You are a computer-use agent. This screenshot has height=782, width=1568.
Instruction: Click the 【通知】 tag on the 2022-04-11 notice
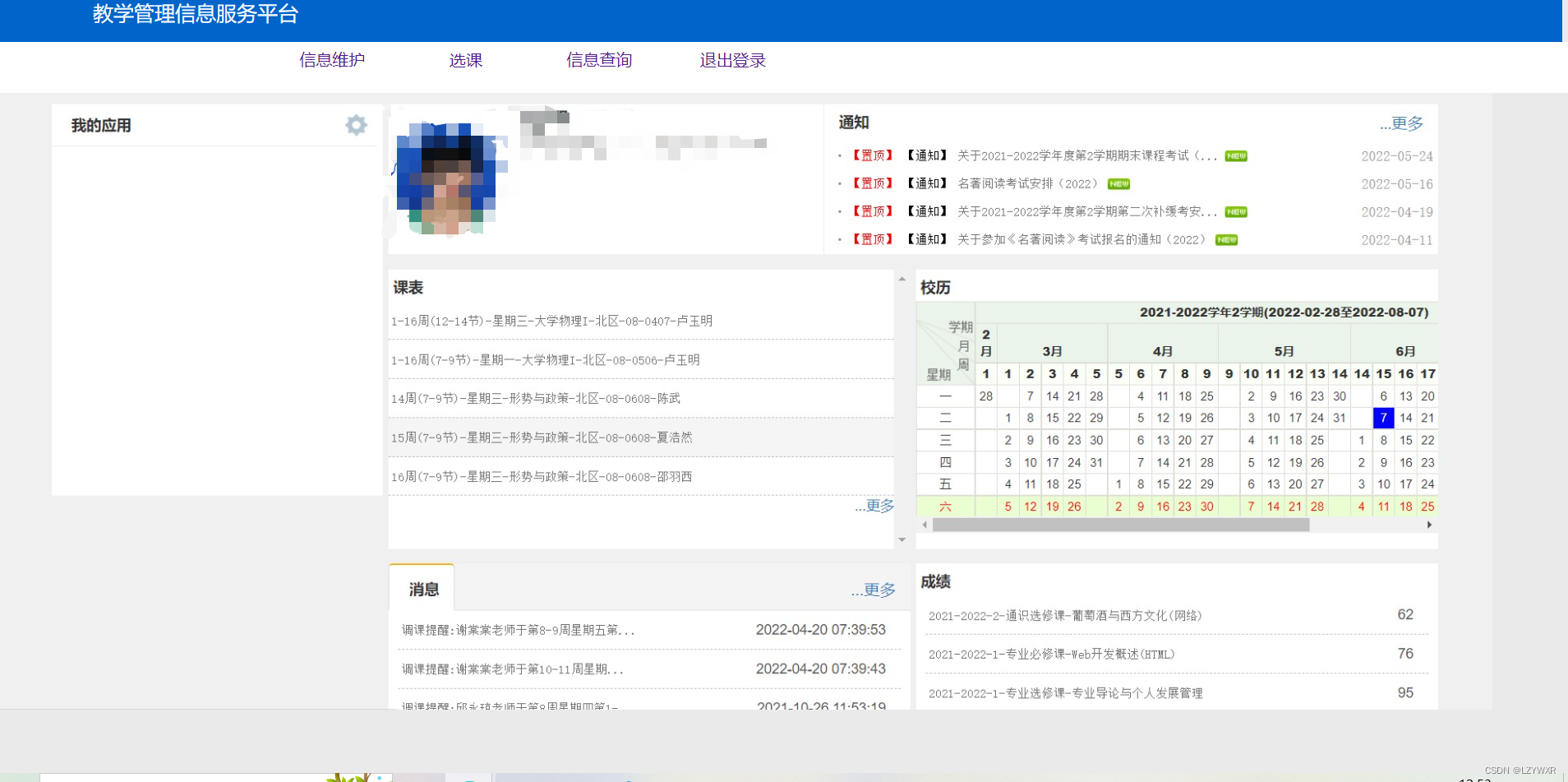pos(926,239)
